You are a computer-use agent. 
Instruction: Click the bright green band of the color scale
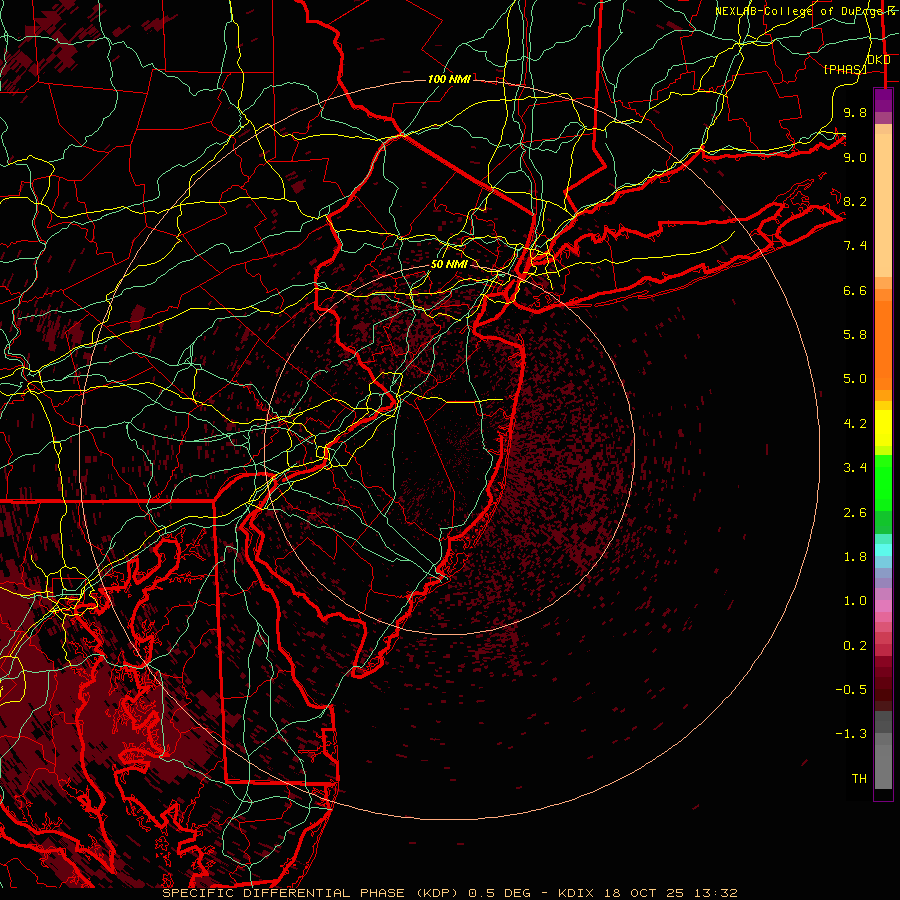883,482
